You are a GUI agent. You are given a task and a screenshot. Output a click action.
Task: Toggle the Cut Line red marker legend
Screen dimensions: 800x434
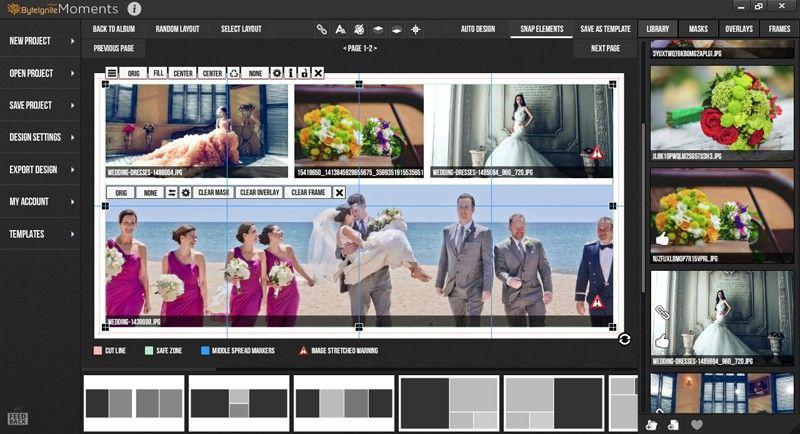click(x=98, y=351)
